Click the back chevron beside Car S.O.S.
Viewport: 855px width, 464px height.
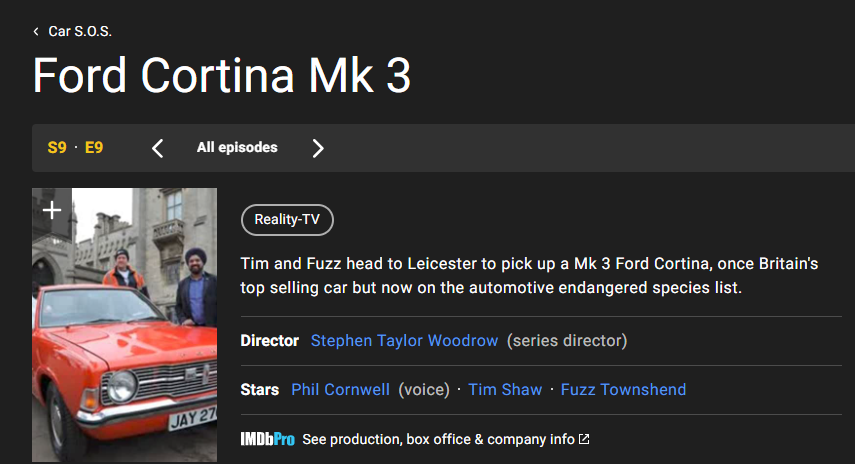point(36,32)
